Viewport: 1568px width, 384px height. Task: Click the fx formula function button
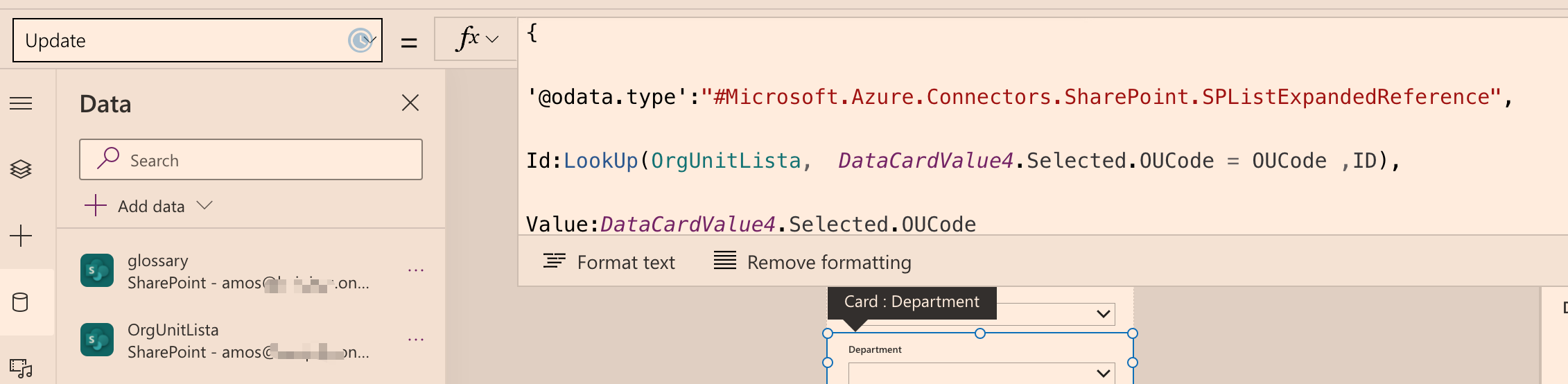click(x=468, y=38)
